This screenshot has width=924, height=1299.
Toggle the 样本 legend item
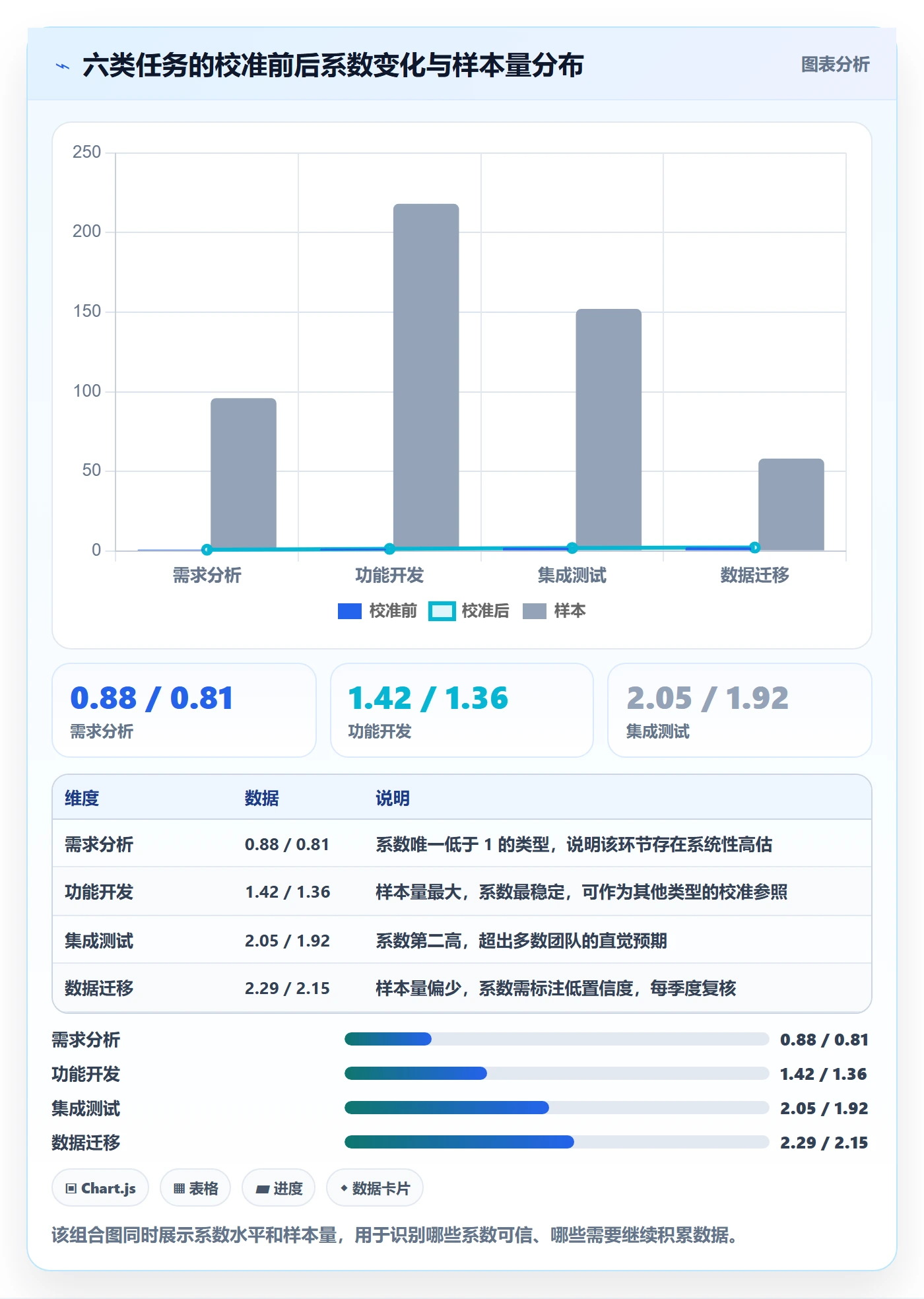coord(554,611)
